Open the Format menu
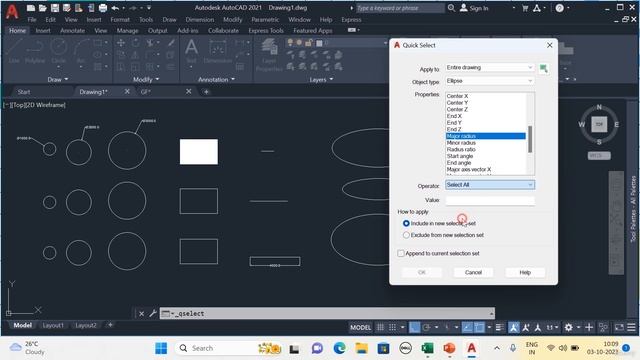The image size is (640, 360). click(120, 20)
